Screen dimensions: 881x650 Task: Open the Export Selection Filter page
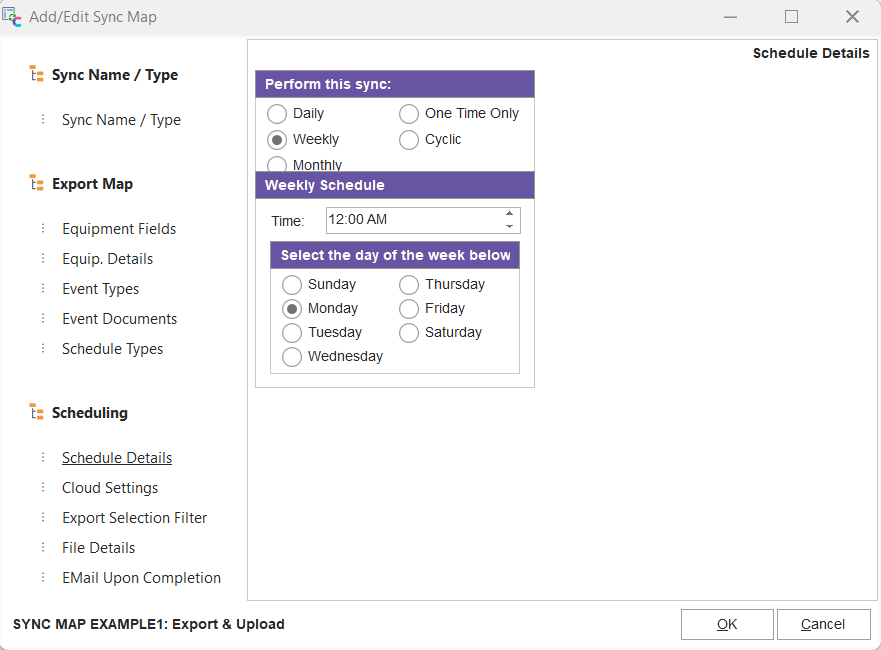134,518
